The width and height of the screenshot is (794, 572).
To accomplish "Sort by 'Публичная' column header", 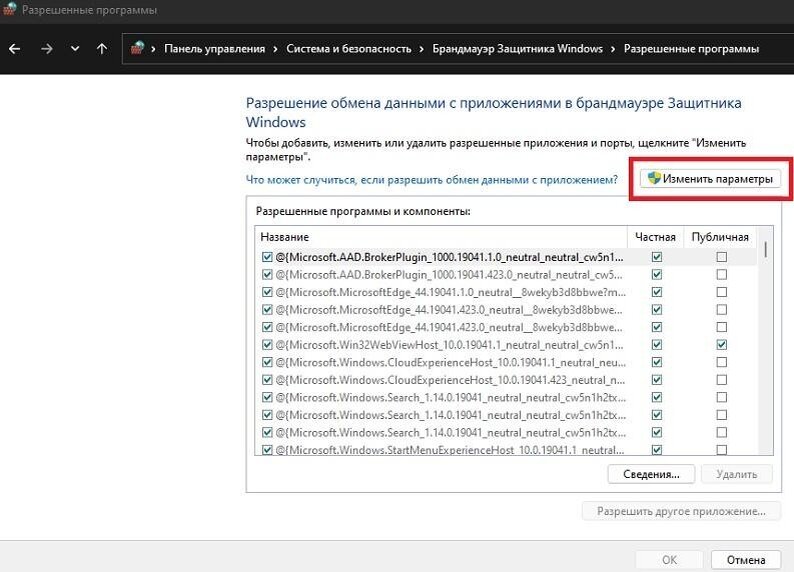I will [720, 237].
